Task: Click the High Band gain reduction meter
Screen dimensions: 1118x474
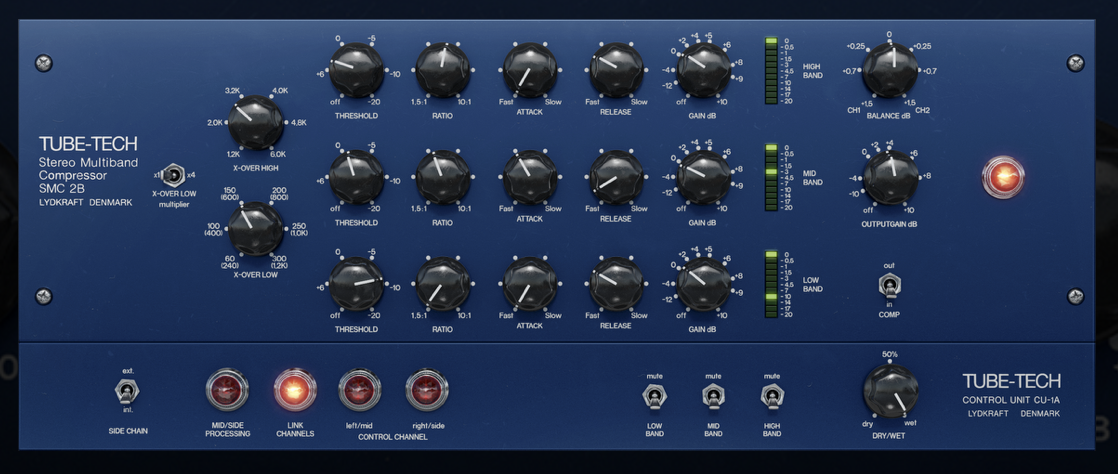Action: click(x=771, y=70)
